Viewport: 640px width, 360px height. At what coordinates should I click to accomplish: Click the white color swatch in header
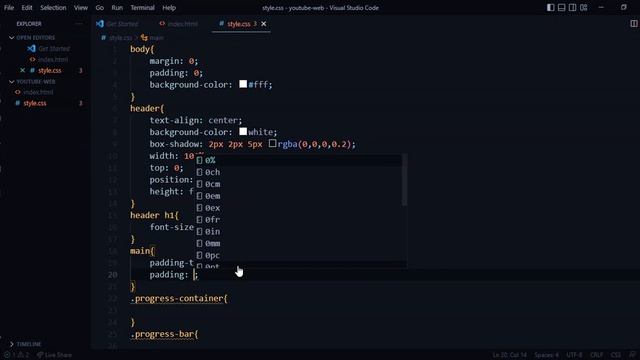(x=243, y=131)
